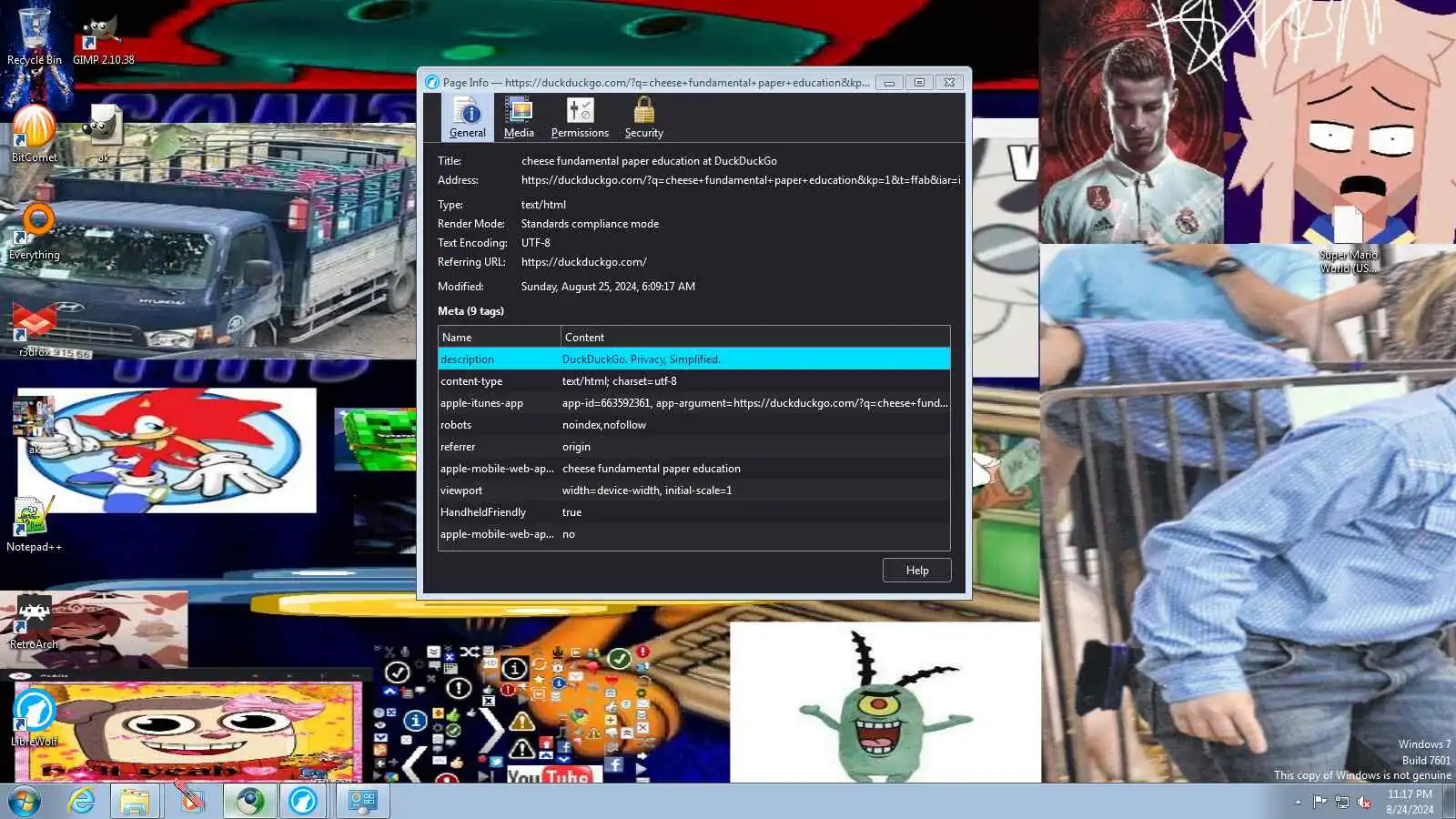Select the description meta tag row
This screenshot has width=1456, height=819.
[694, 359]
